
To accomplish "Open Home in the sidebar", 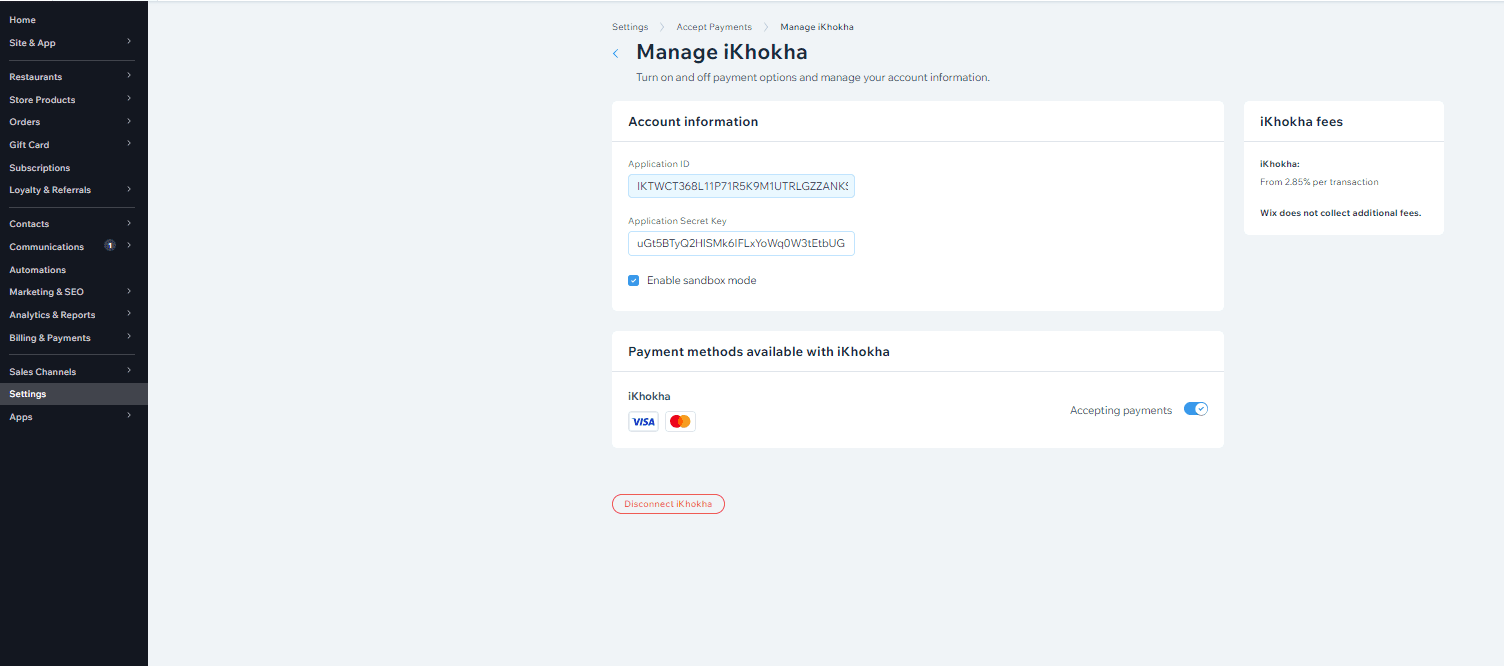I will tap(22, 20).
